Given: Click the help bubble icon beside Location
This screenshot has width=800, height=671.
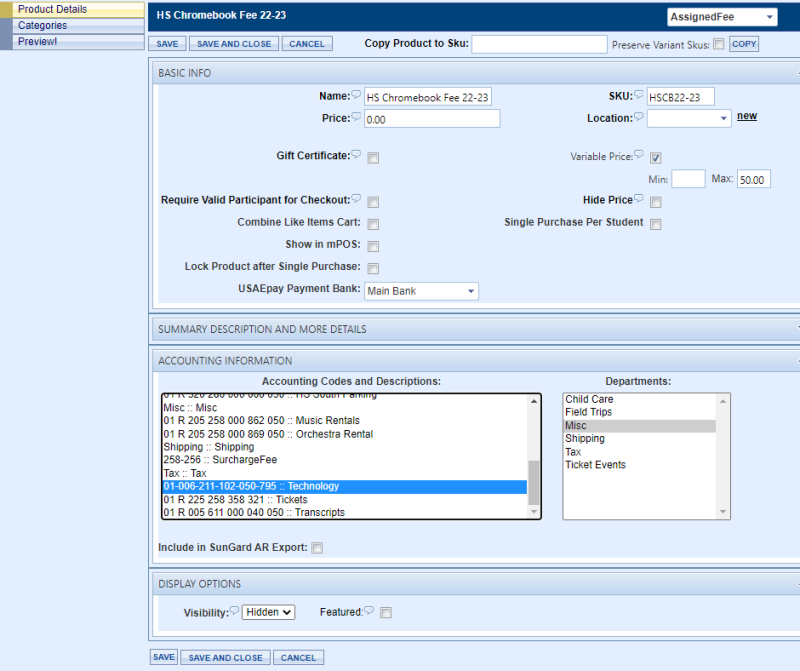Looking at the screenshot, I should [639, 116].
